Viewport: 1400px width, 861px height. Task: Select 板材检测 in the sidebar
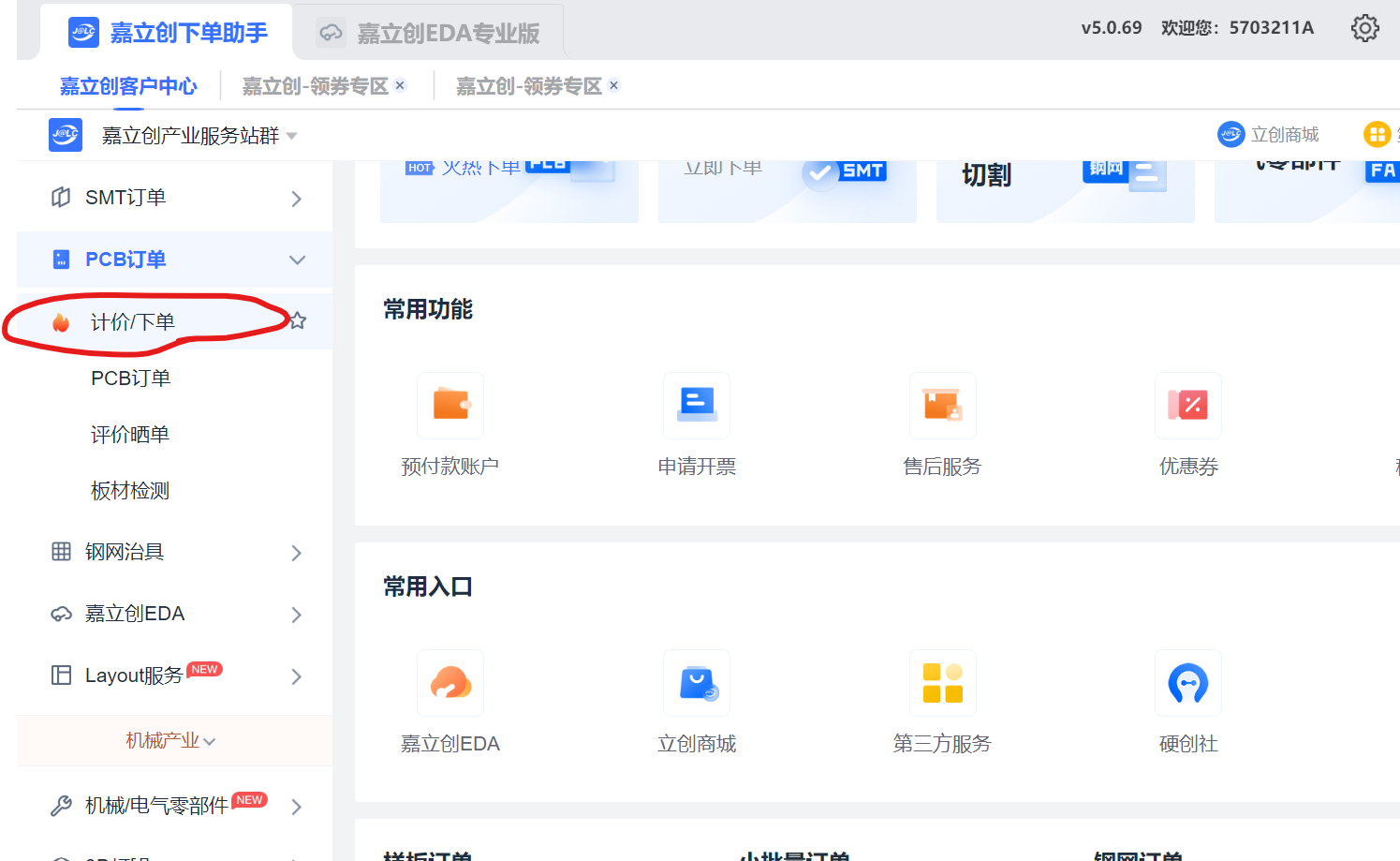[x=130, y=491]
